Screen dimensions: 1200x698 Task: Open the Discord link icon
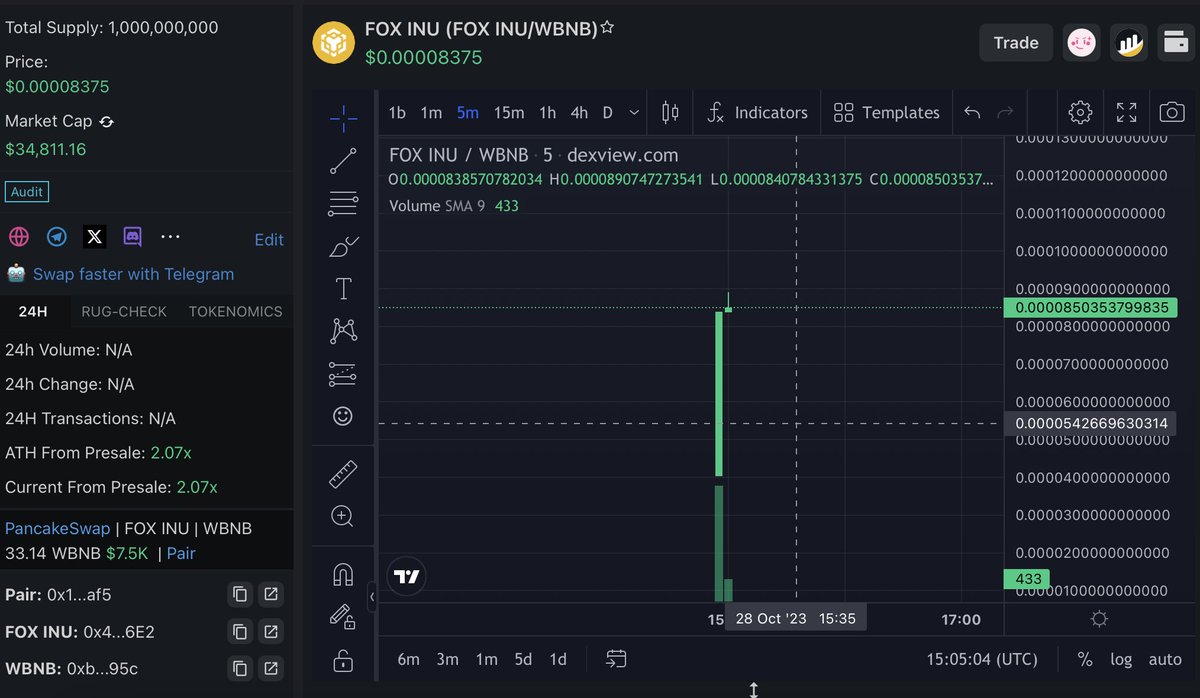click(132, 237)
